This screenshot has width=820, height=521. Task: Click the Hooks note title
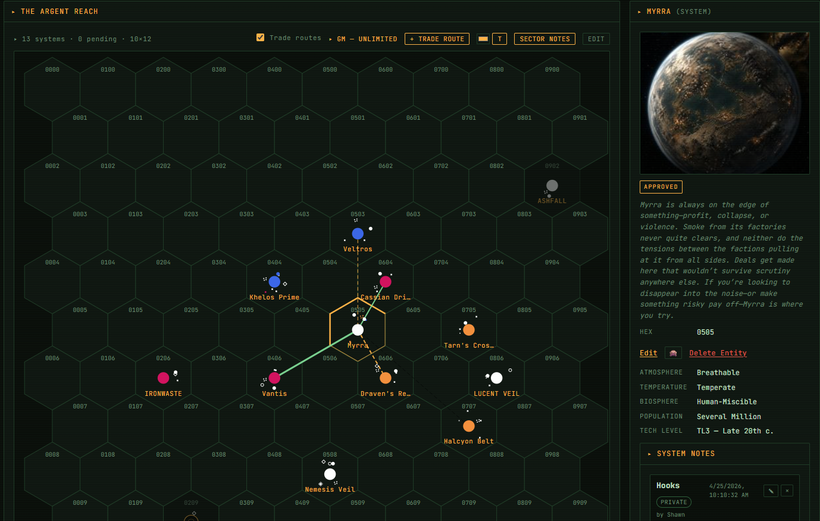(668, 485)
